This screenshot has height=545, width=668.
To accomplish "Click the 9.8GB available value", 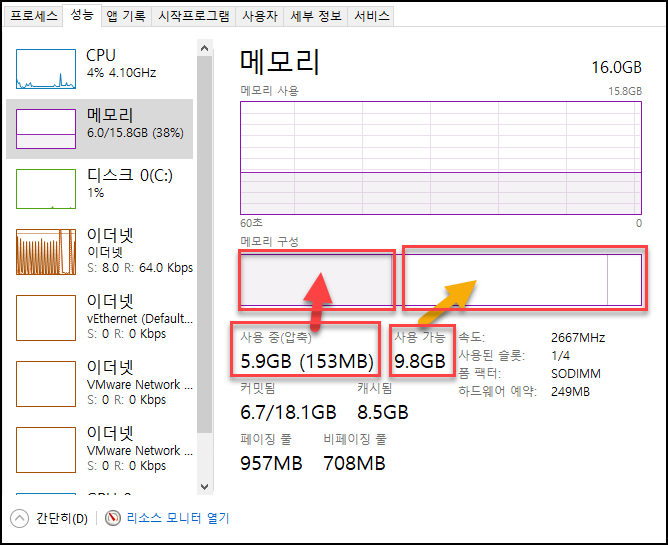I will point(420,361).
